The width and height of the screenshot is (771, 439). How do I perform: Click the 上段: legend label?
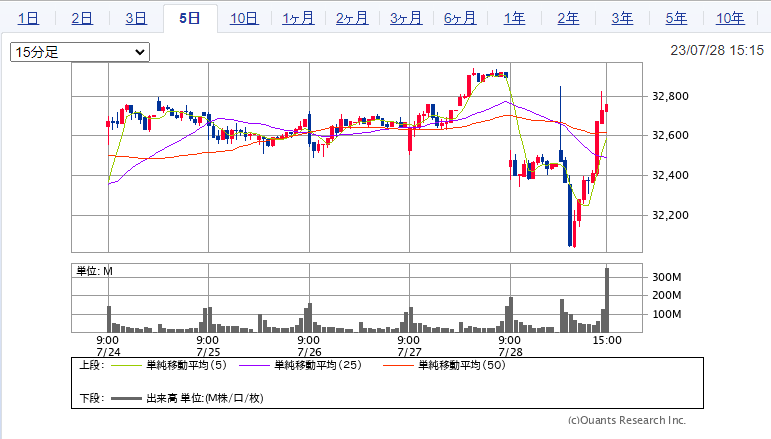click(92, 365)
